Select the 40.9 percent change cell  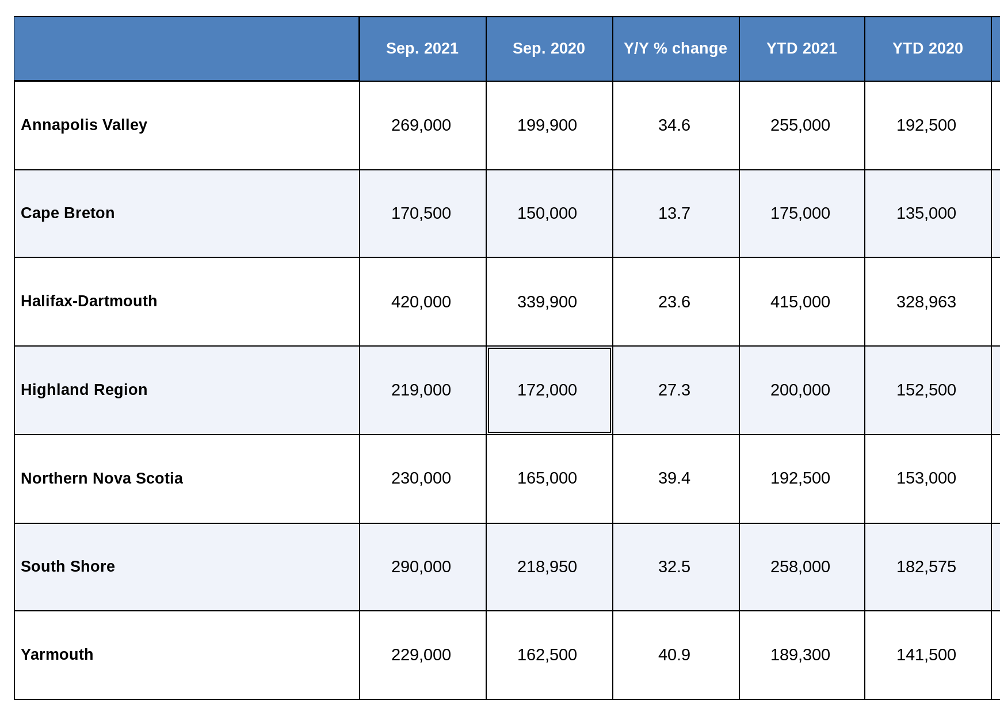coord(675,655)
